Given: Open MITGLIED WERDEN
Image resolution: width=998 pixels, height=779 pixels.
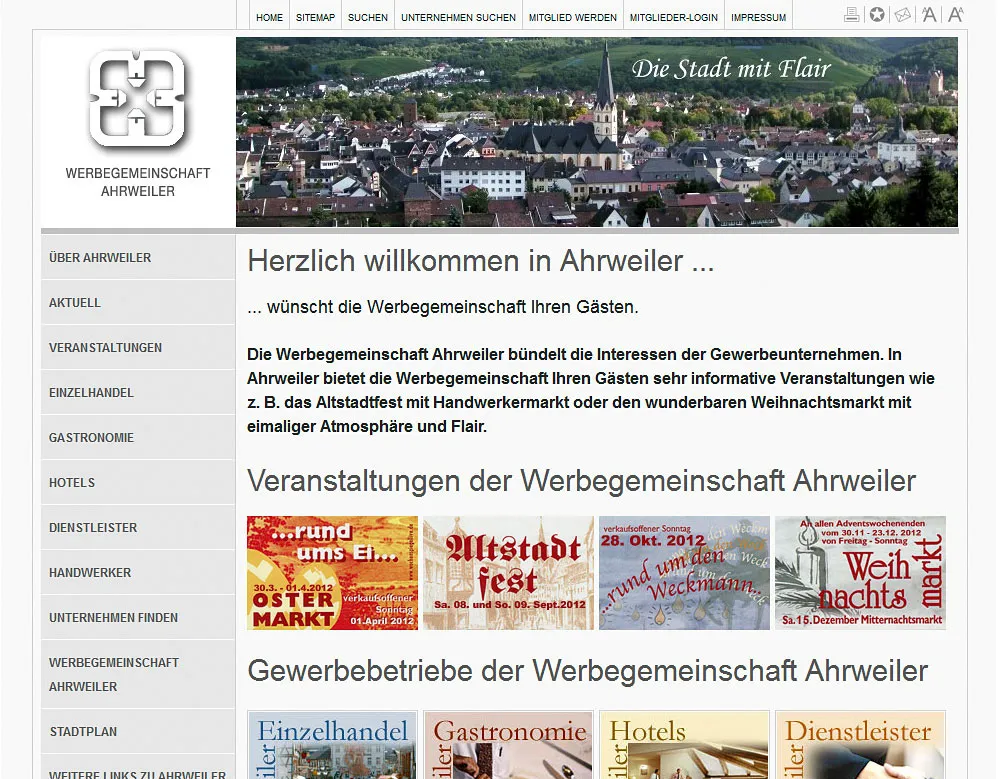Looking at the screenshot, I should tap(572, 16).
